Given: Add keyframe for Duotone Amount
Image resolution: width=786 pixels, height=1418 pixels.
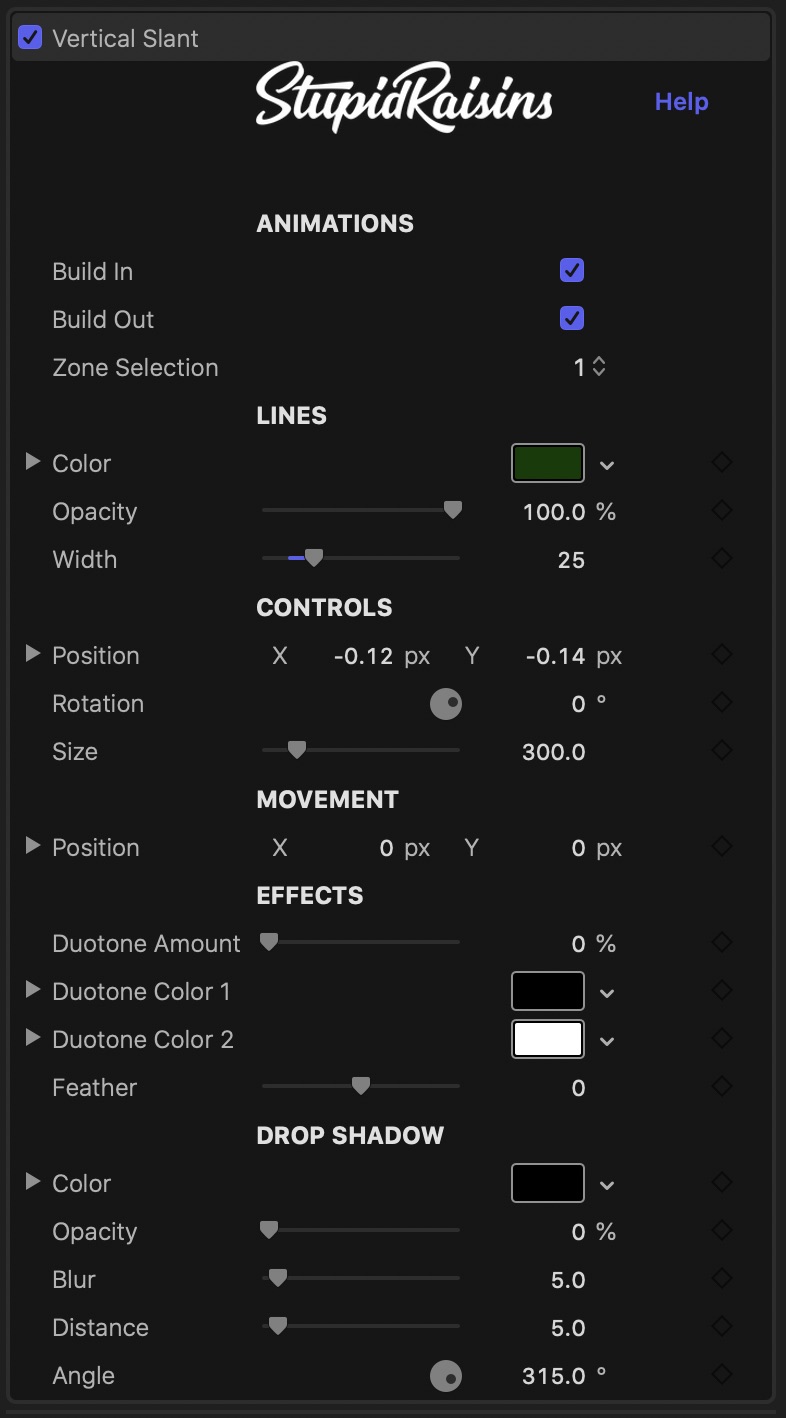Looking at the screenshot, I should pyautogui.click(x=722, y=943).
